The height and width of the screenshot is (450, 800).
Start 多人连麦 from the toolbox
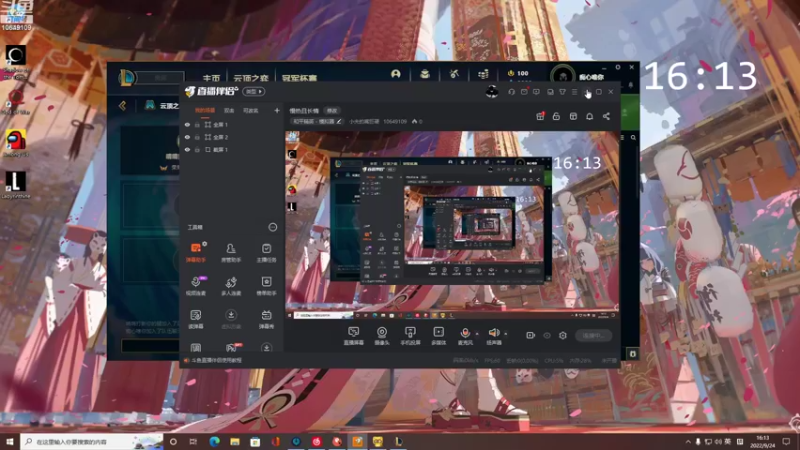click(231, 286)
